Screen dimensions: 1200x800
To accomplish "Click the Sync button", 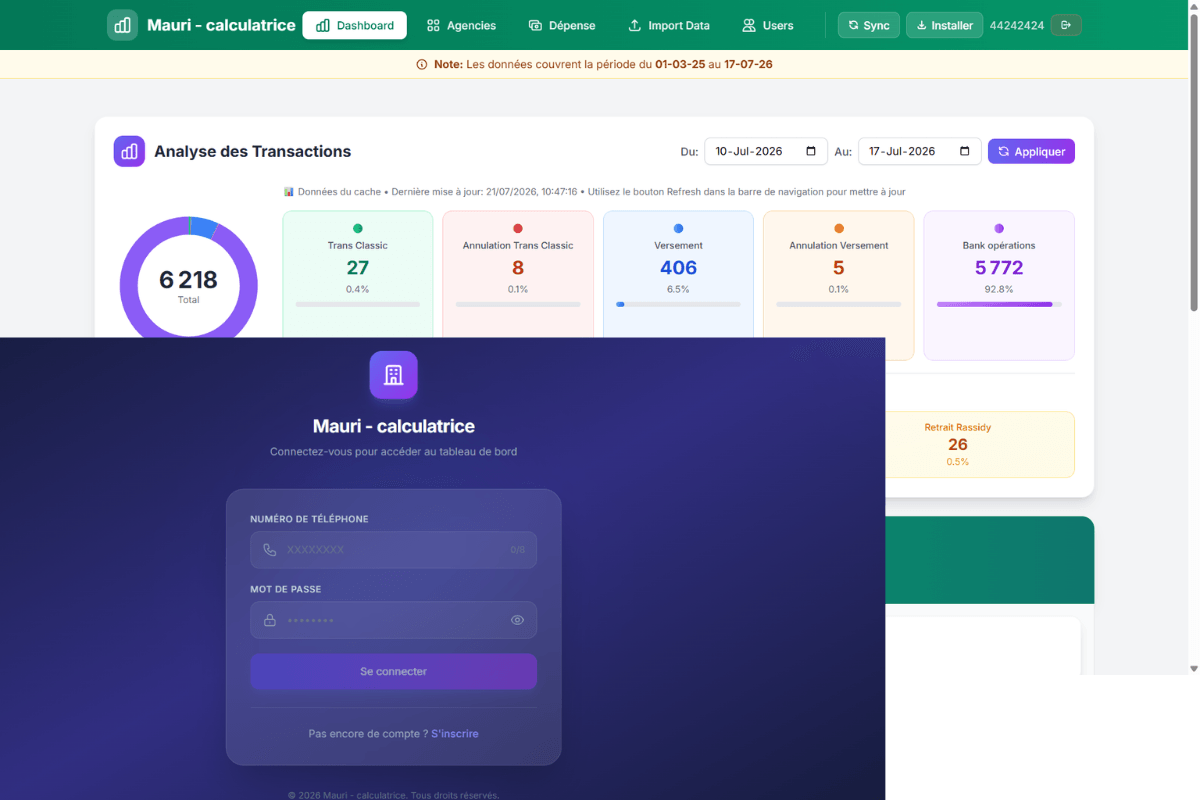I will coord(869,25).
